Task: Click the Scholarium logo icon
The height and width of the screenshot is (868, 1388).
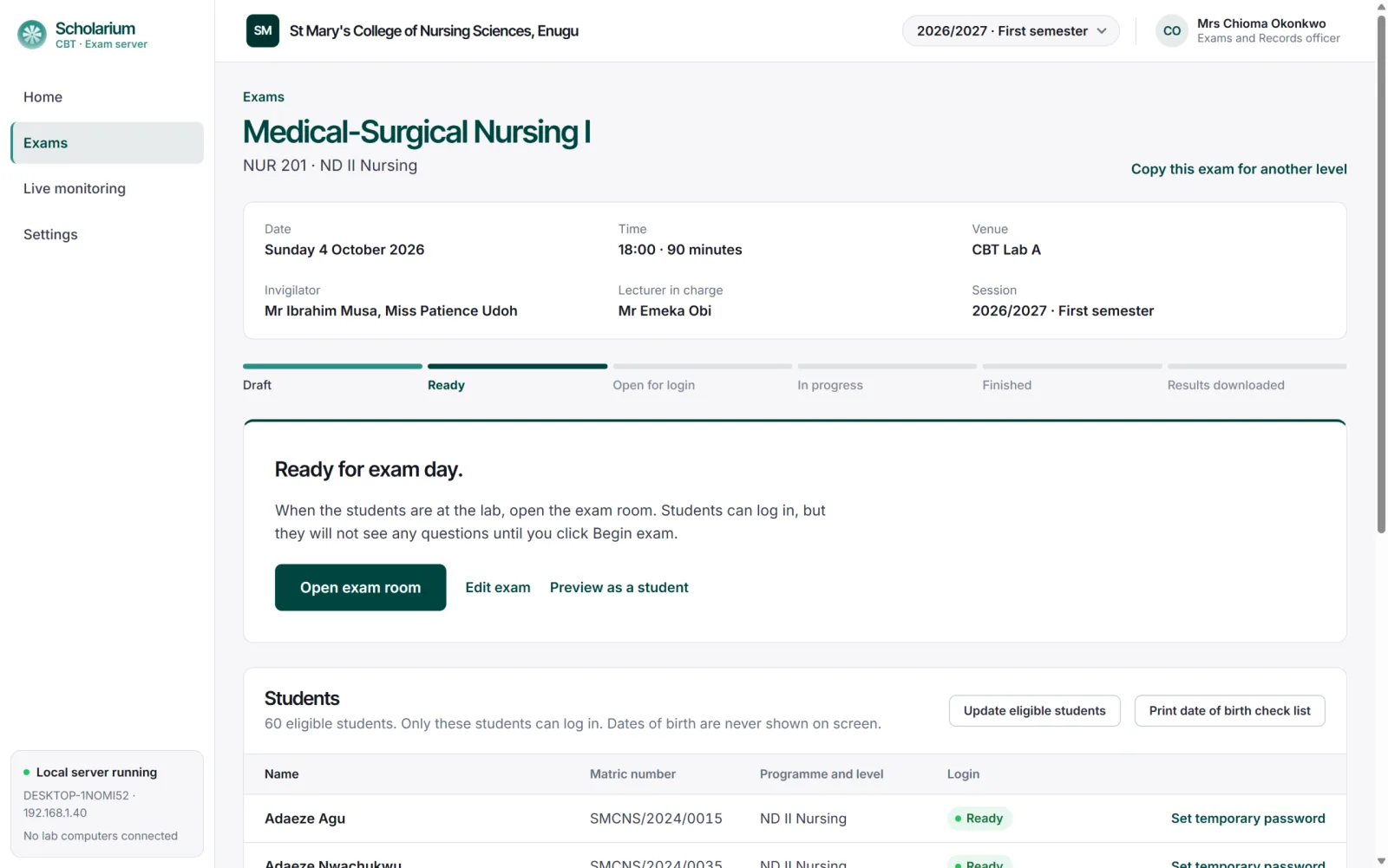Action: (x=32, y=35)
